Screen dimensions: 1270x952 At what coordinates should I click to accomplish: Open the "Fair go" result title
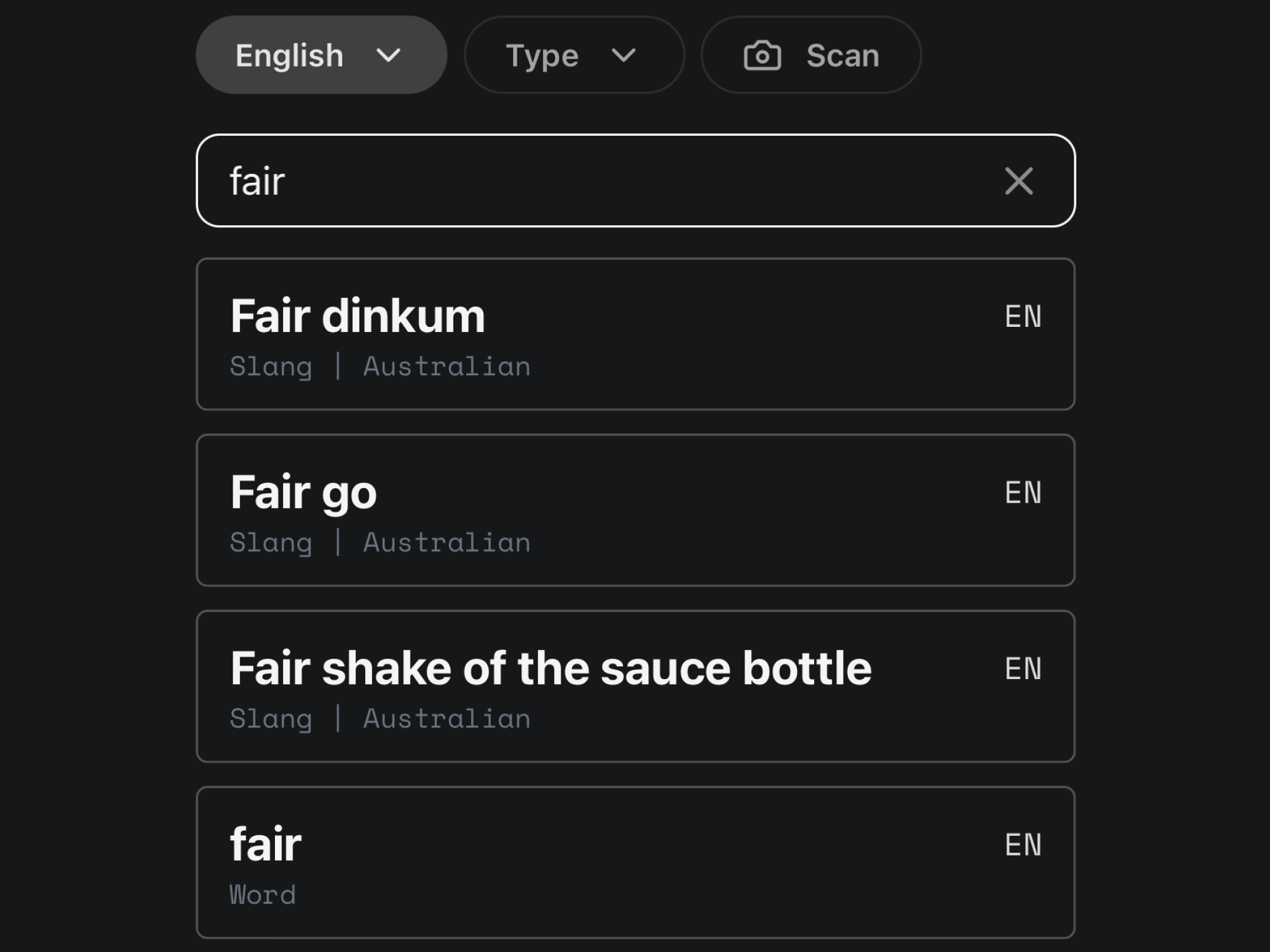click(304, 493)
